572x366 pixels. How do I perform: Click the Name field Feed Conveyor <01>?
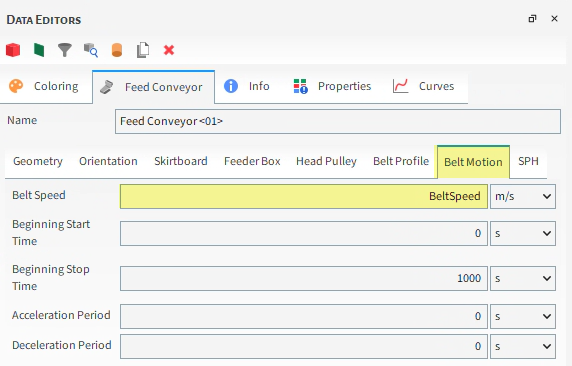tap(338, 121)
